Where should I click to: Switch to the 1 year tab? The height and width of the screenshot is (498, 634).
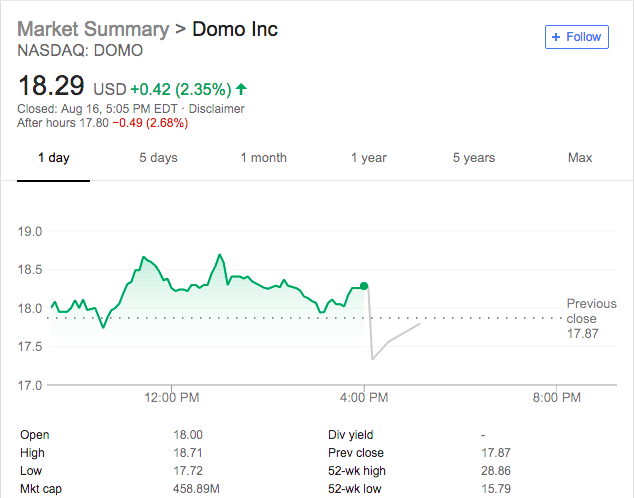(369, 158)
